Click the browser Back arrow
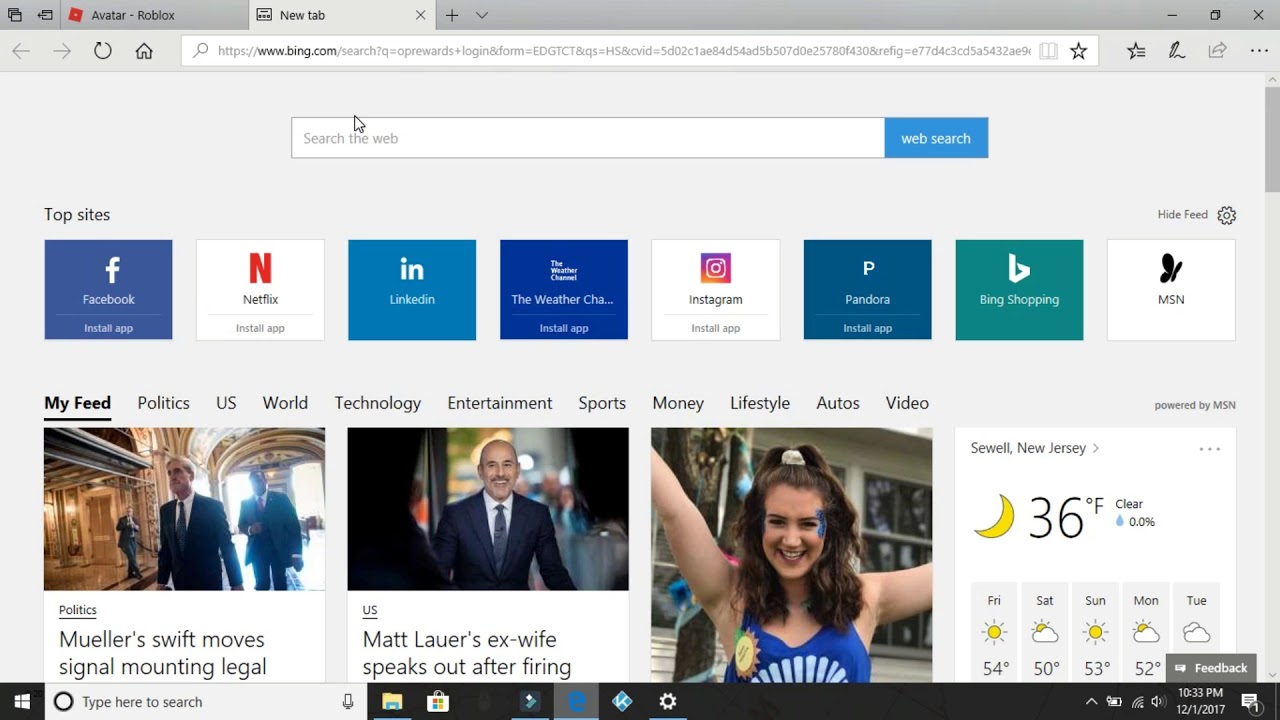1280x720 pixels. tap(21, 51)
